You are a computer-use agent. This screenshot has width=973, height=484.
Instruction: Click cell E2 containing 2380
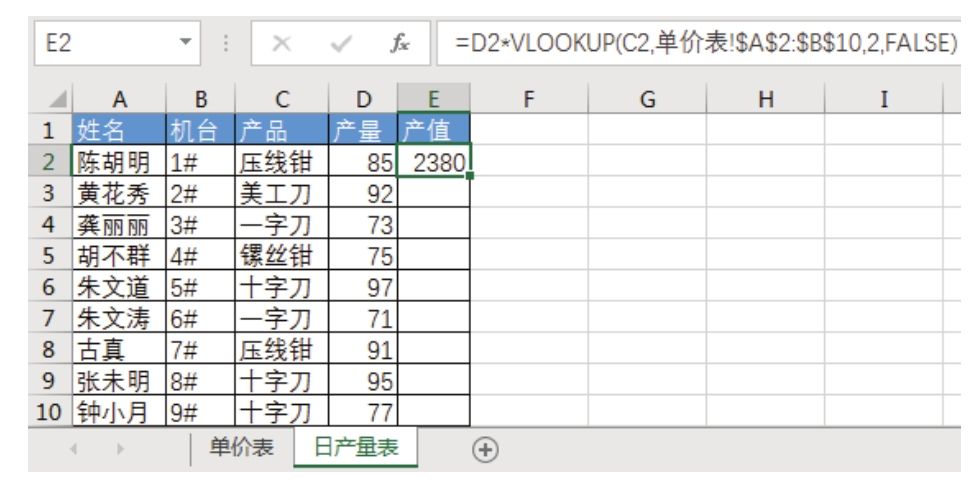(x=433, y=159)
